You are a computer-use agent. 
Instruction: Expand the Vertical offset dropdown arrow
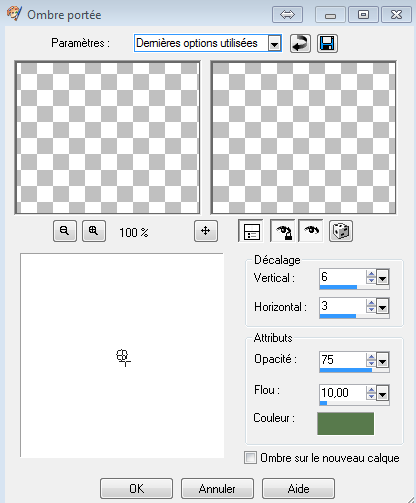tap(383, 277)
